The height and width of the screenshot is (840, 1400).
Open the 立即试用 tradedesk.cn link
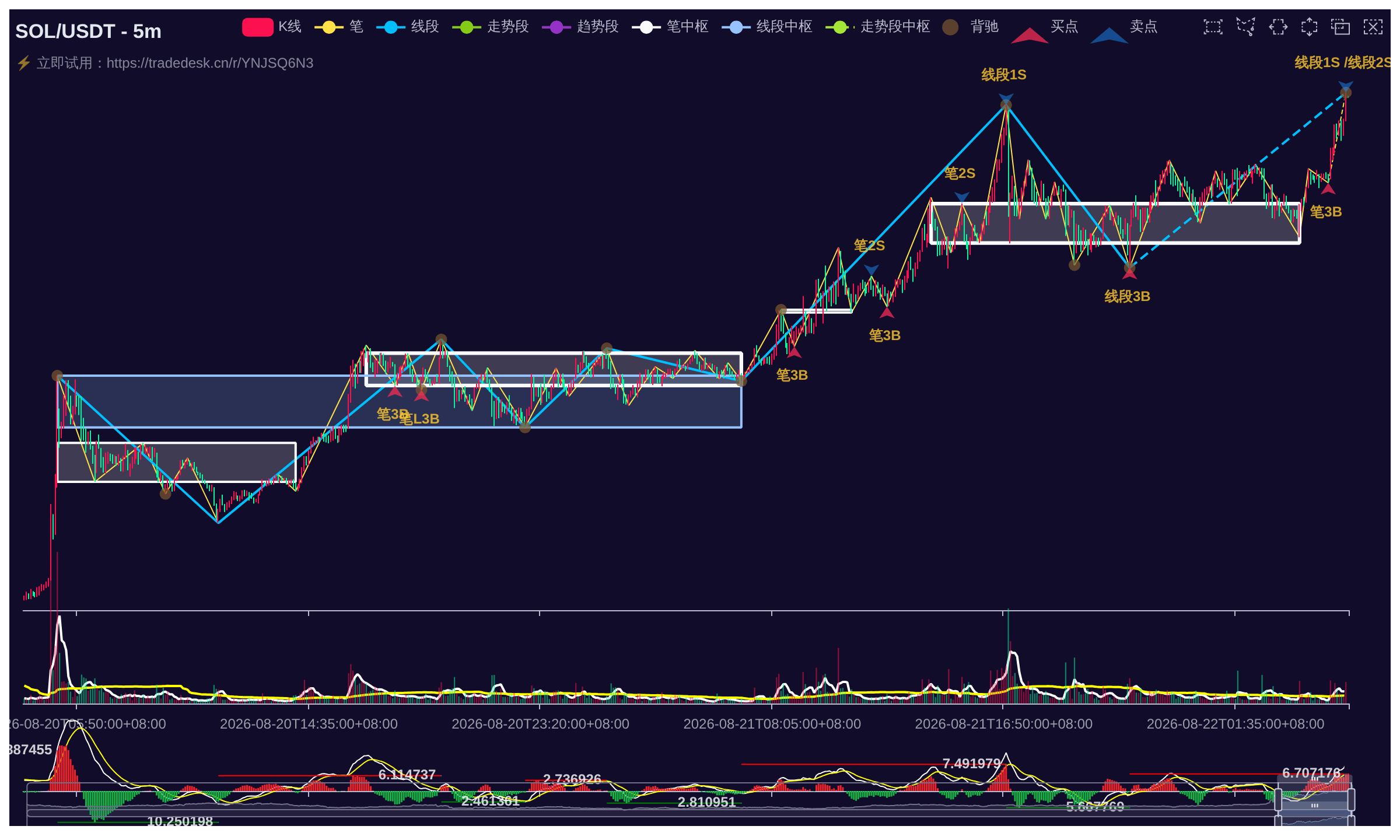[x=165, y=63]
